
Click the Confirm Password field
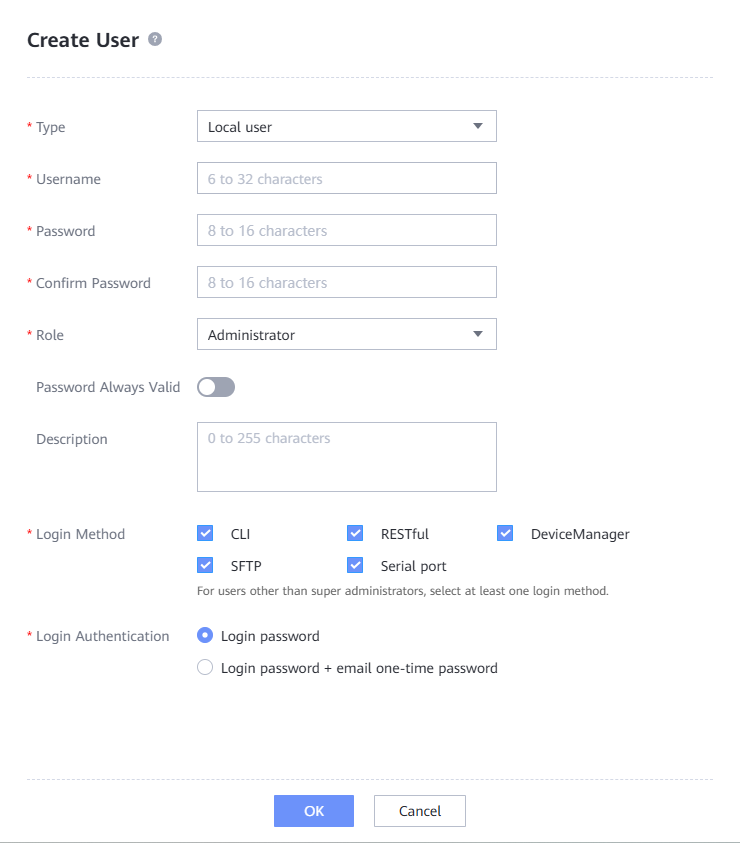[346, 283]
